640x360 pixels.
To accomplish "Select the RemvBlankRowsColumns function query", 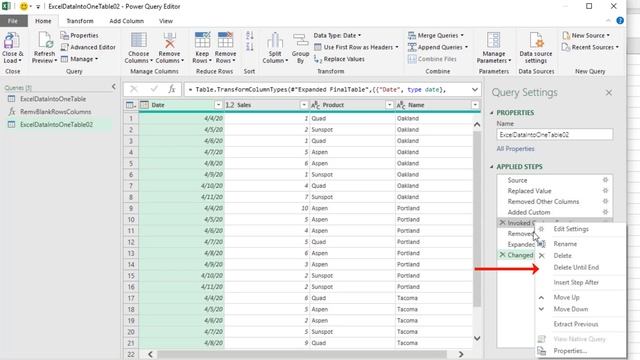I will coord(56,111).
